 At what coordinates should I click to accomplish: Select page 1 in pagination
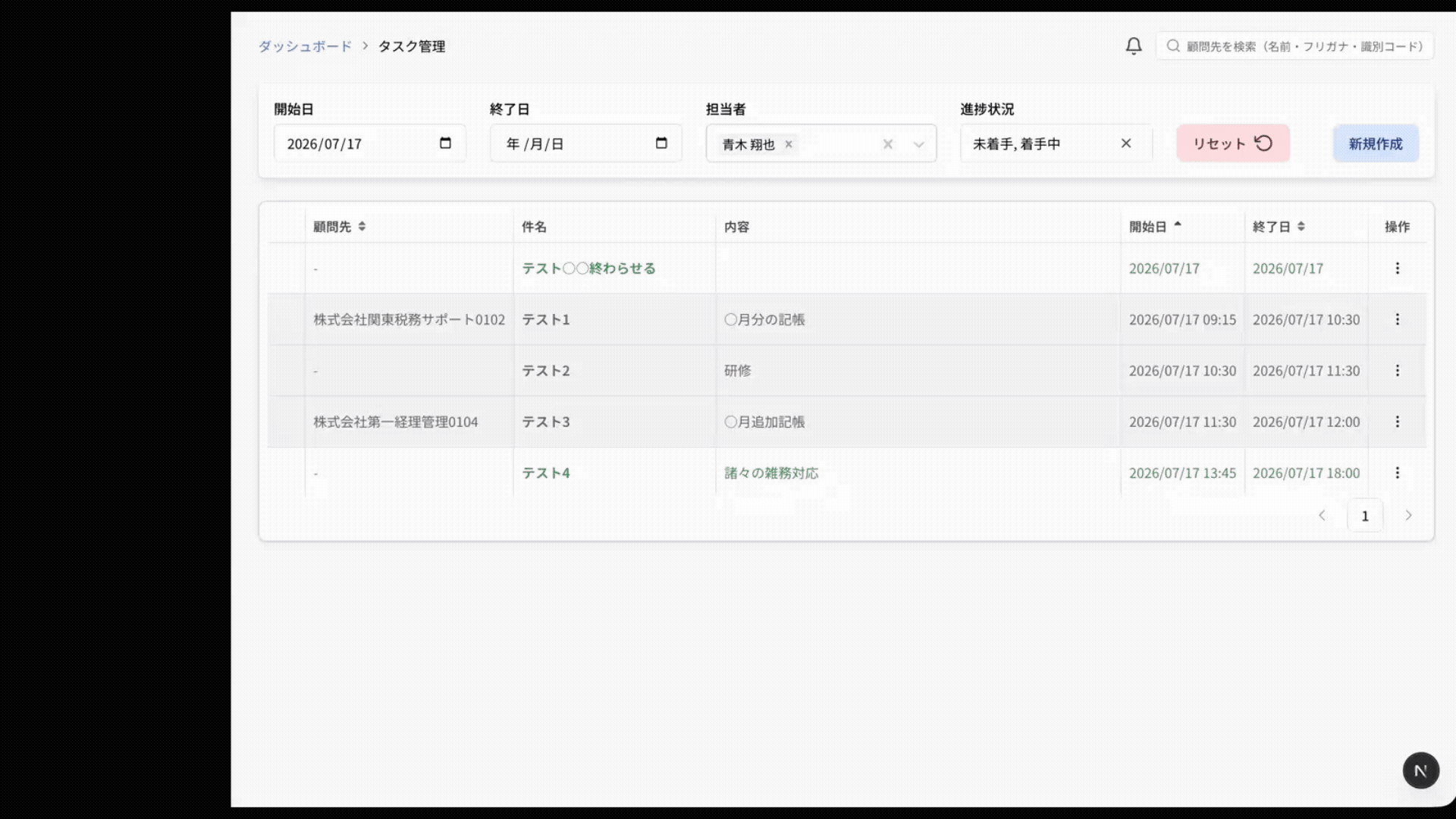point(1365,516)
